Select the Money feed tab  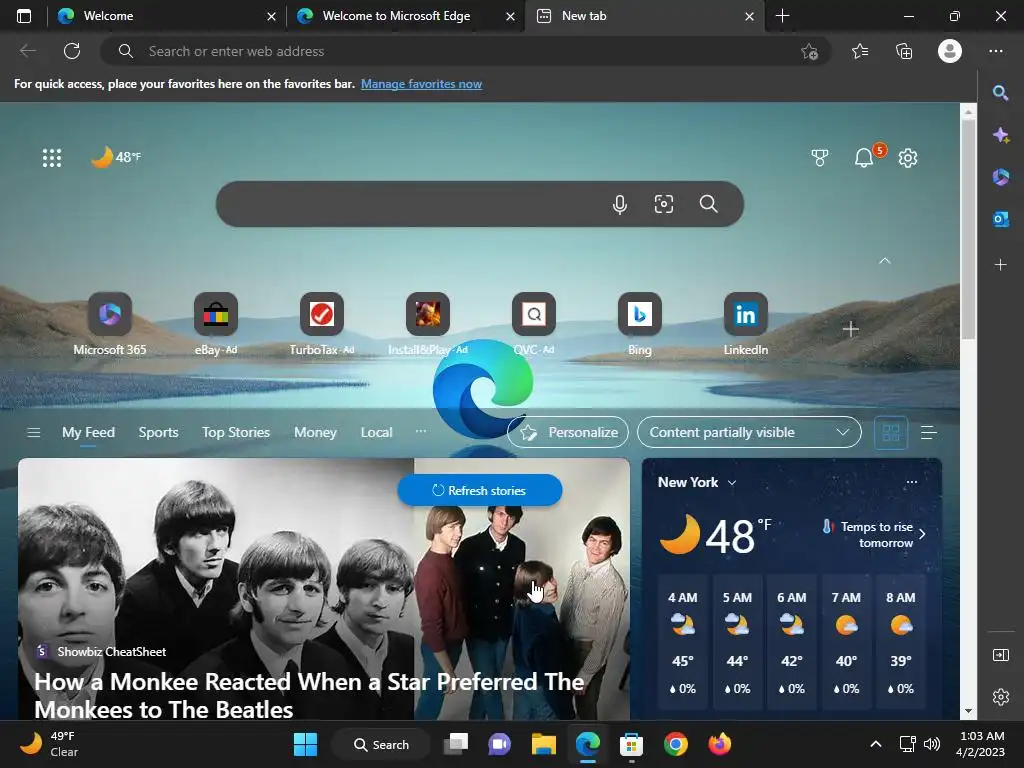point(315,432)
